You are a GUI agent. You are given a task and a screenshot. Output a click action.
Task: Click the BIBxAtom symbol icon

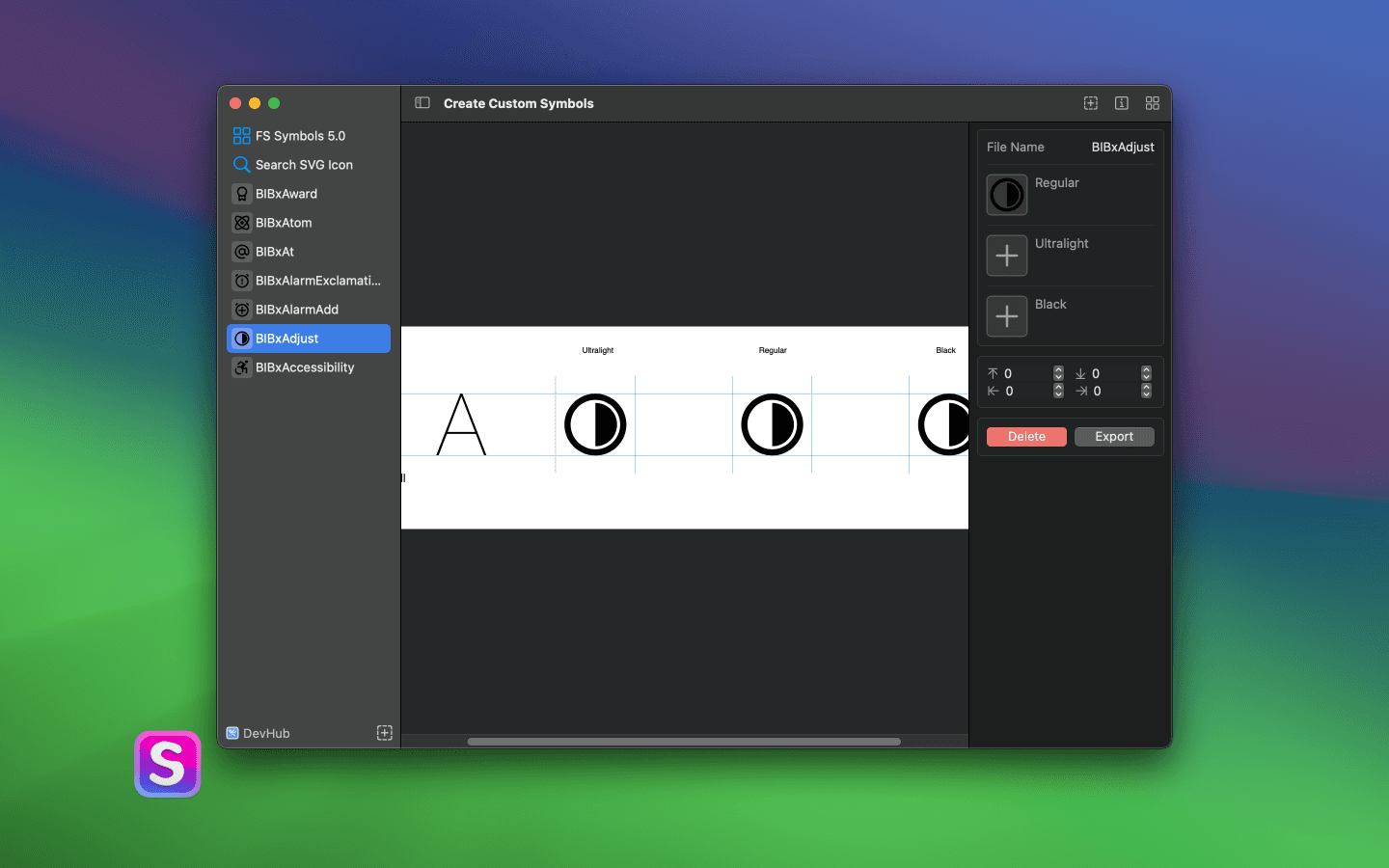coord(241,222)
